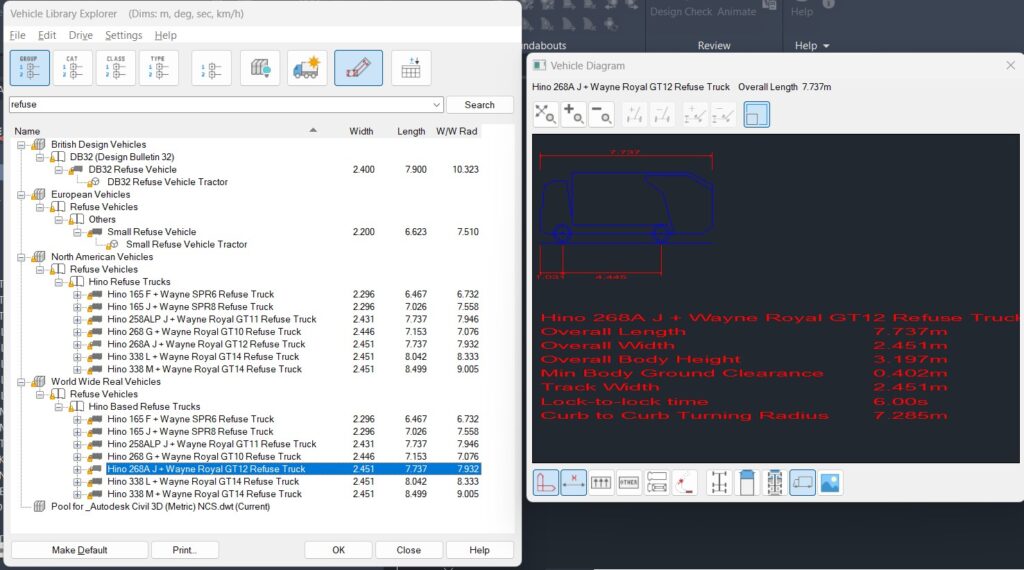Viewport: 1024px width, 570px height.
Task: Click the detailed chassis top view icon
Action: (x=775, y=483)
